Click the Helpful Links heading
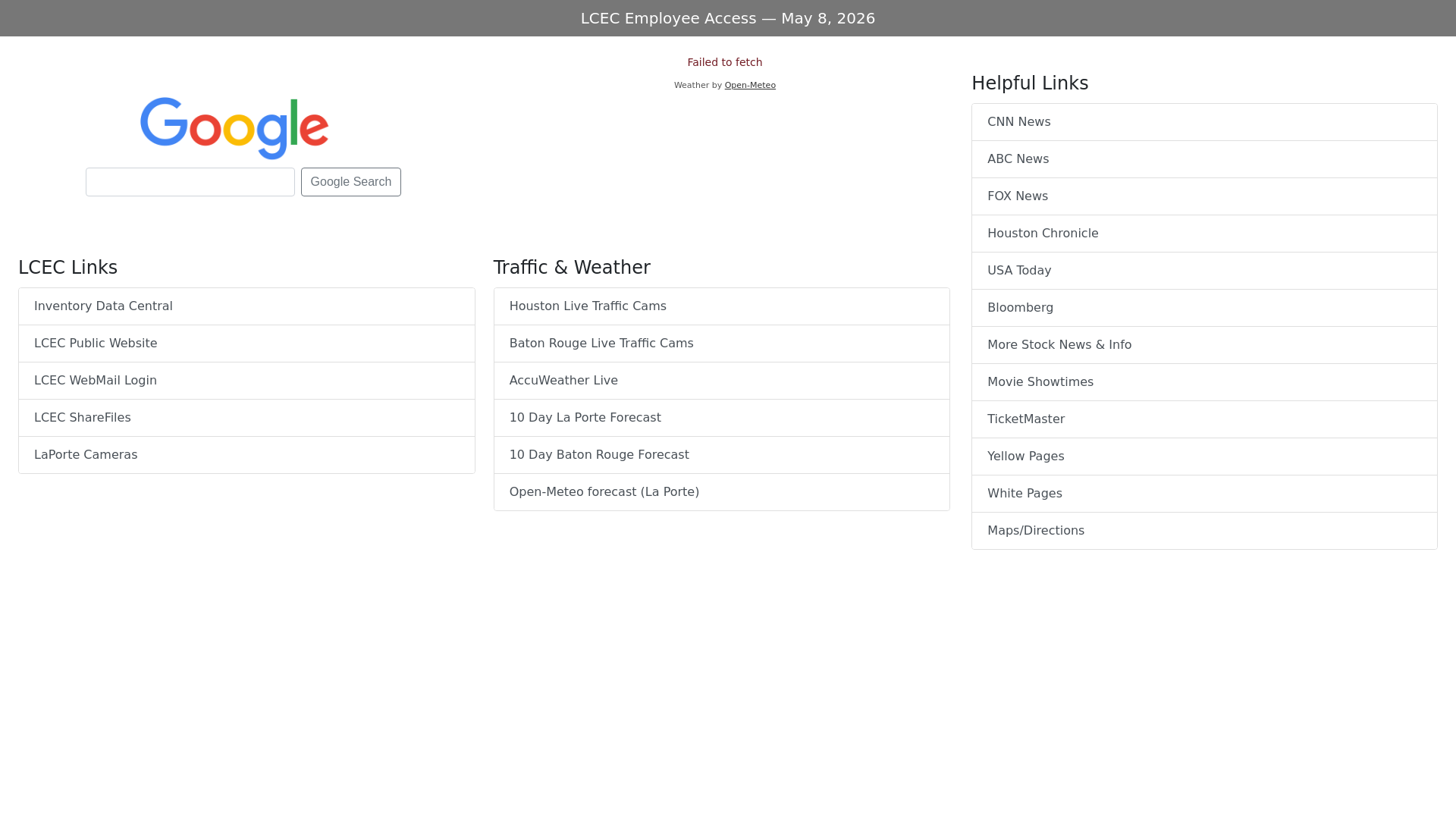This screenshot has width=1456, height=819. pyautogui.click(x=1030, y=83)
